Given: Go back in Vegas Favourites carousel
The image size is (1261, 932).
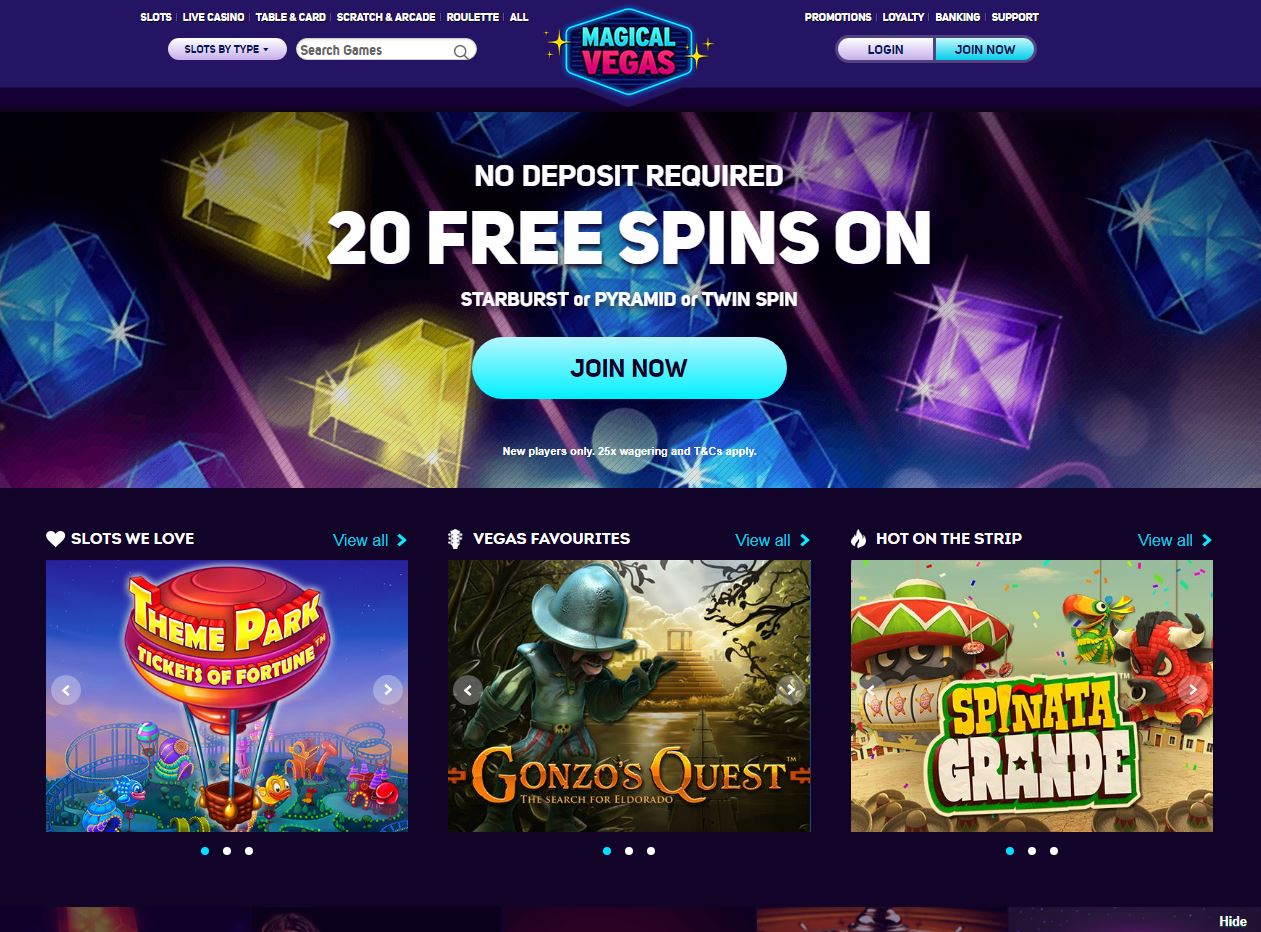Looking at the screenshot, I should (x=468, y=690).
